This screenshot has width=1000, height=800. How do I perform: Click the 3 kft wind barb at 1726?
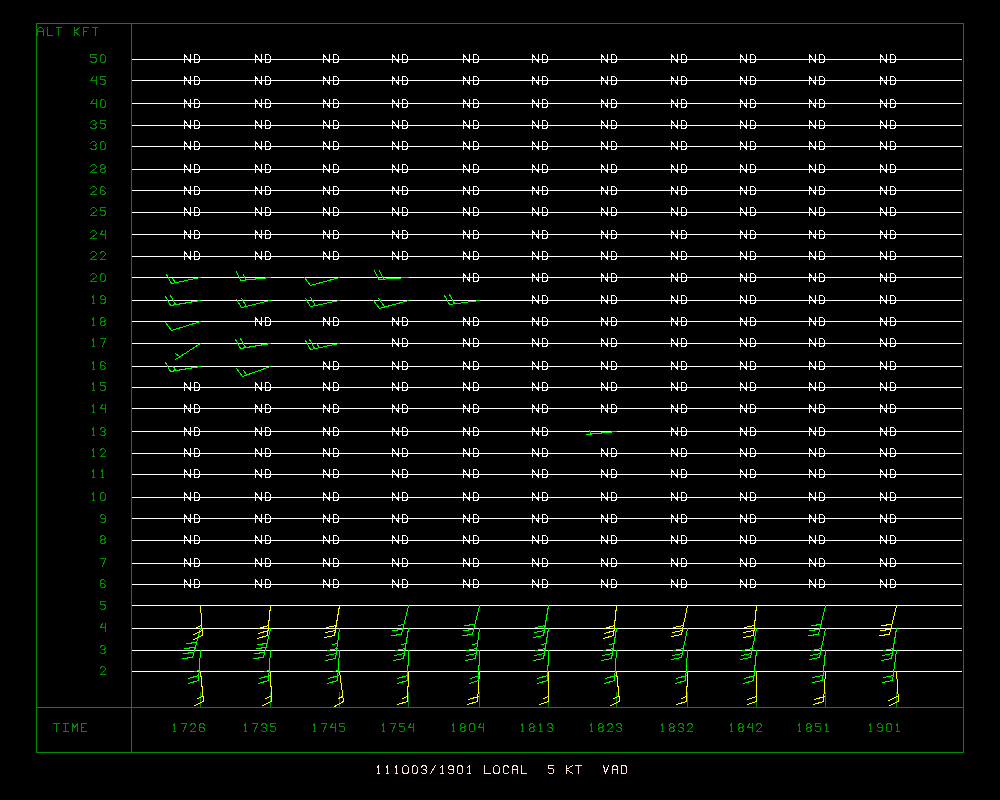tap(194, 652)
